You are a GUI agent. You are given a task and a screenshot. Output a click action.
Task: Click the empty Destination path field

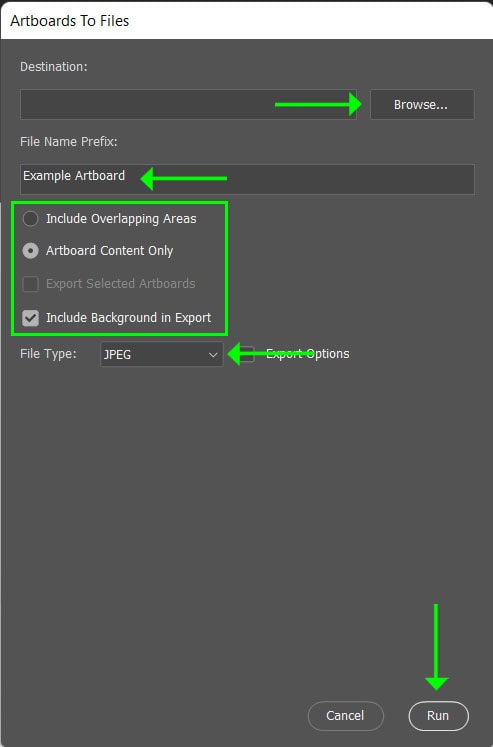pos(188,104)
